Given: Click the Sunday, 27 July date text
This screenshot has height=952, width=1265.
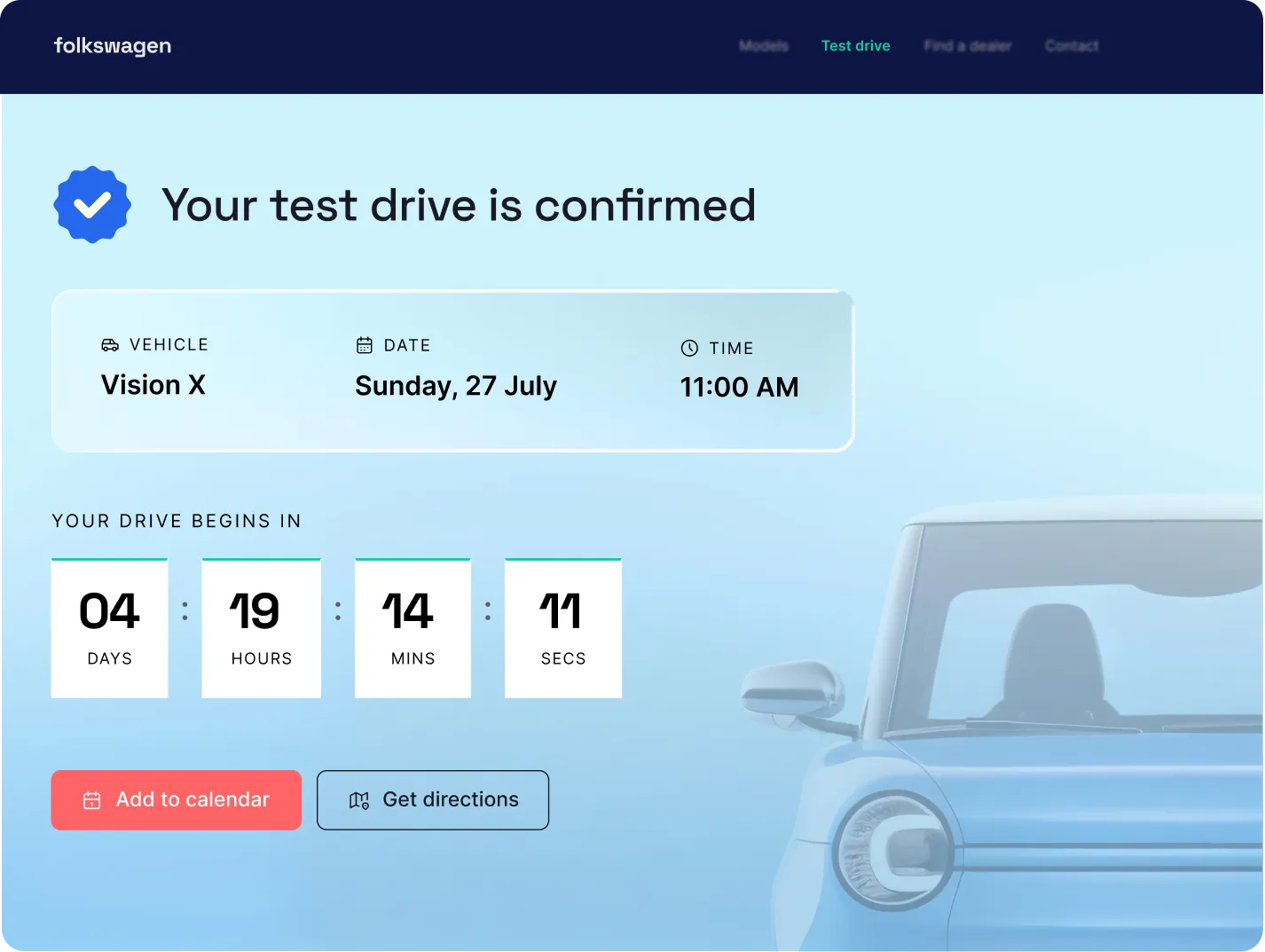Looking at the screenshot, I should [x=456, y=386].
